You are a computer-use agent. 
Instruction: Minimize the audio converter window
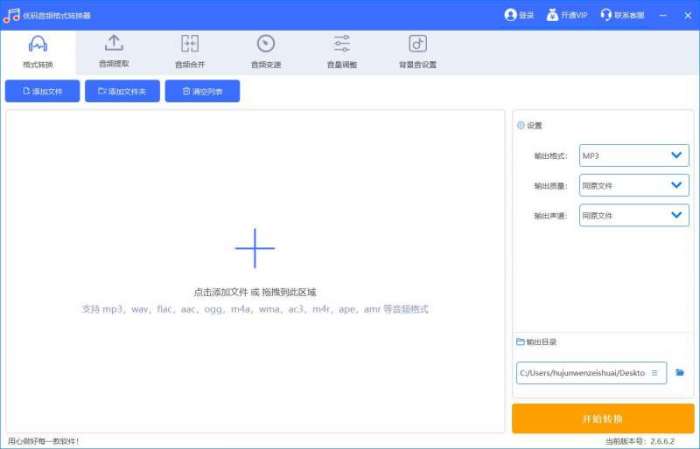[663, 15]
